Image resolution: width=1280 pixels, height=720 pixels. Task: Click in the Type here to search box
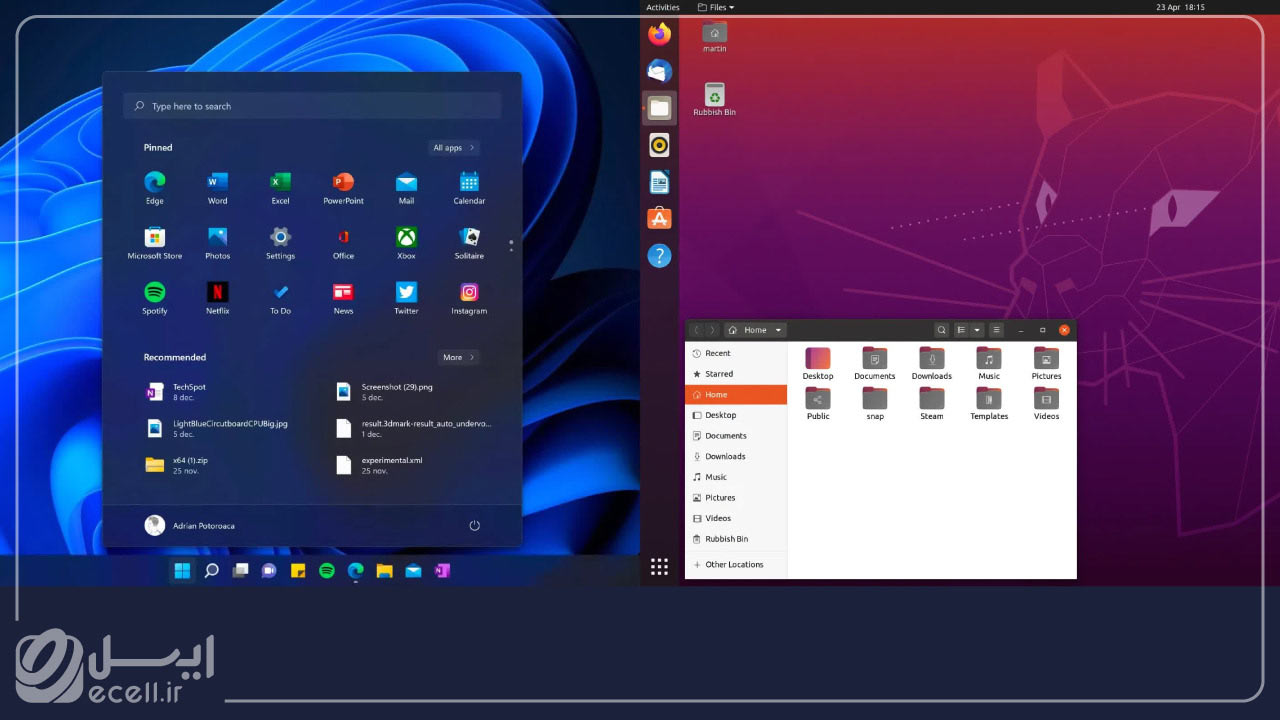pyautogui.click(x=312, y=106)
